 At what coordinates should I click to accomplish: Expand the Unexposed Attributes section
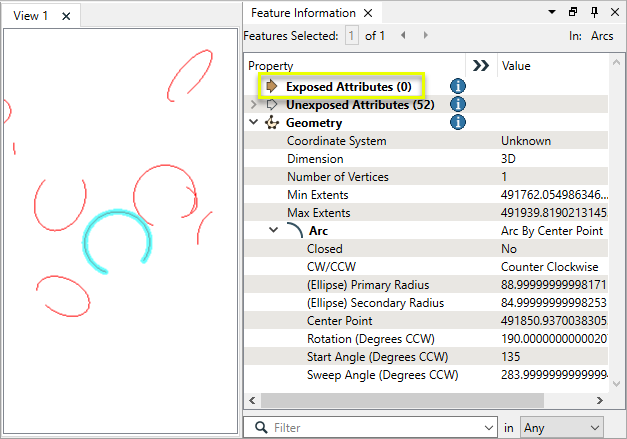coord(254,104)
